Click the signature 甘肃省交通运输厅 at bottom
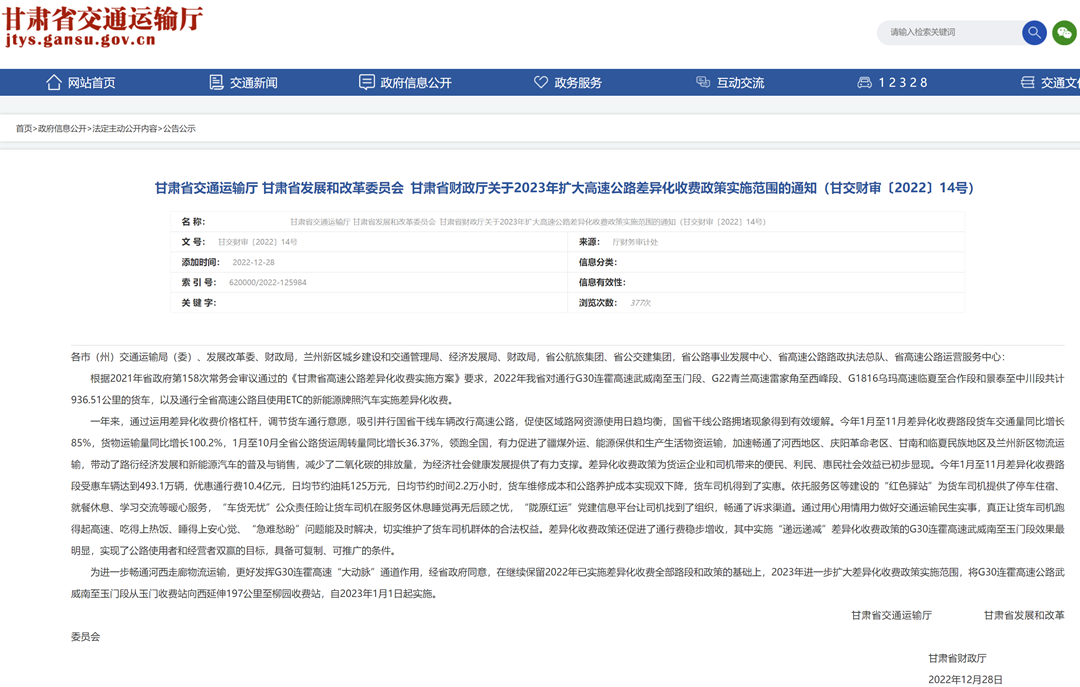This screenshot has width=1080, height=687. click(891, 615)
